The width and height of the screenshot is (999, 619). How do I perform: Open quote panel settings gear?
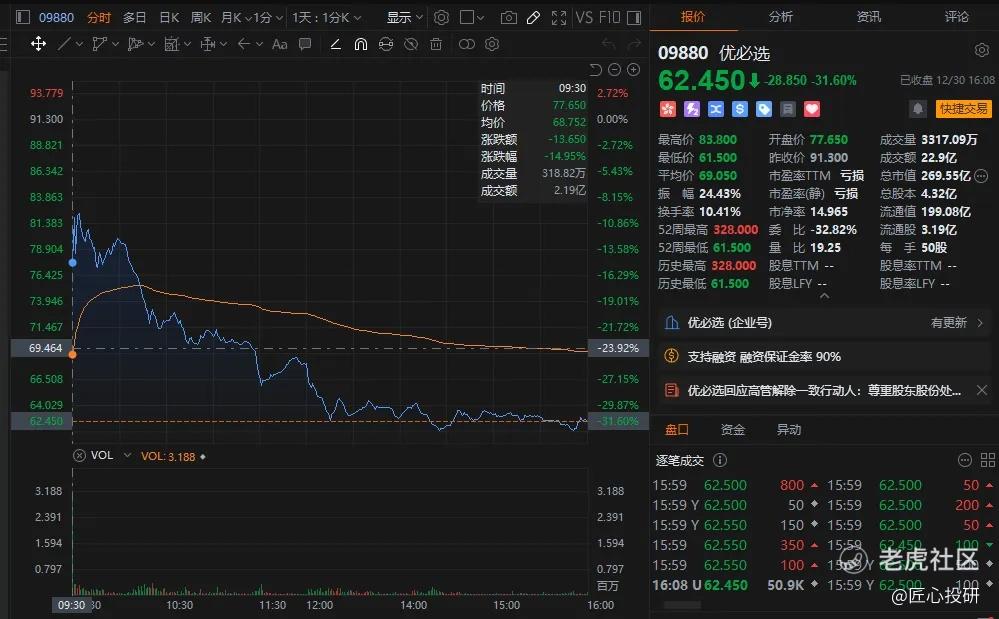coord(982,50)
